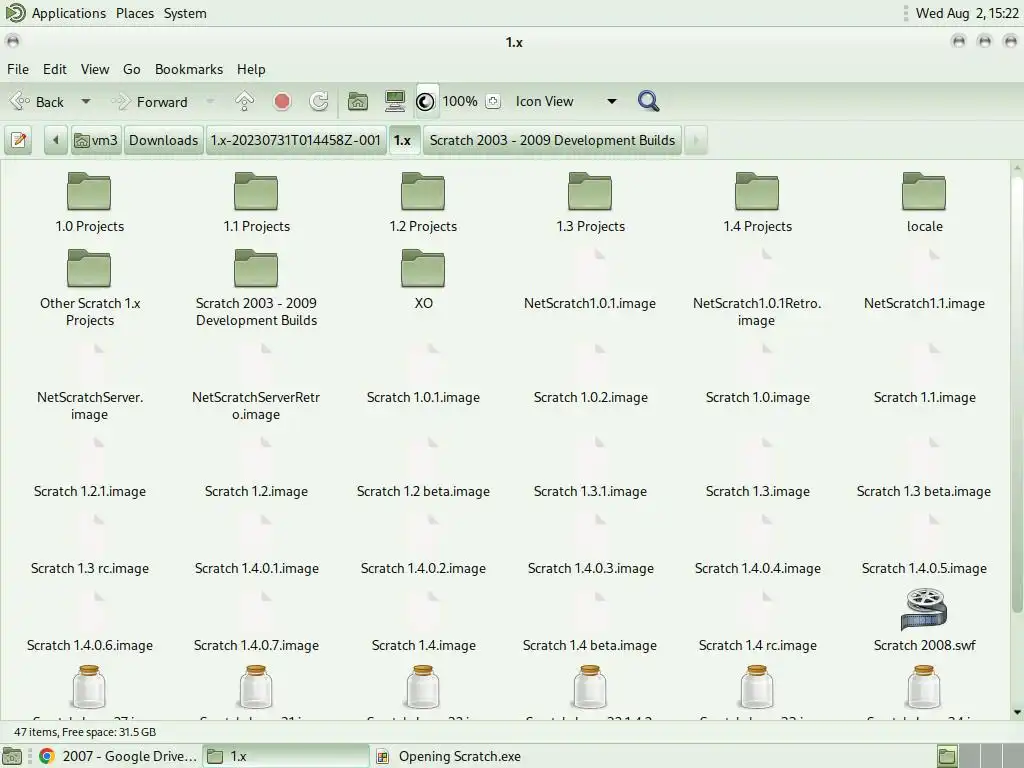This screenshot has width=1024, height=768.
Task: Open the Back history dropdown arrow
Action: [x=86, y=102]
